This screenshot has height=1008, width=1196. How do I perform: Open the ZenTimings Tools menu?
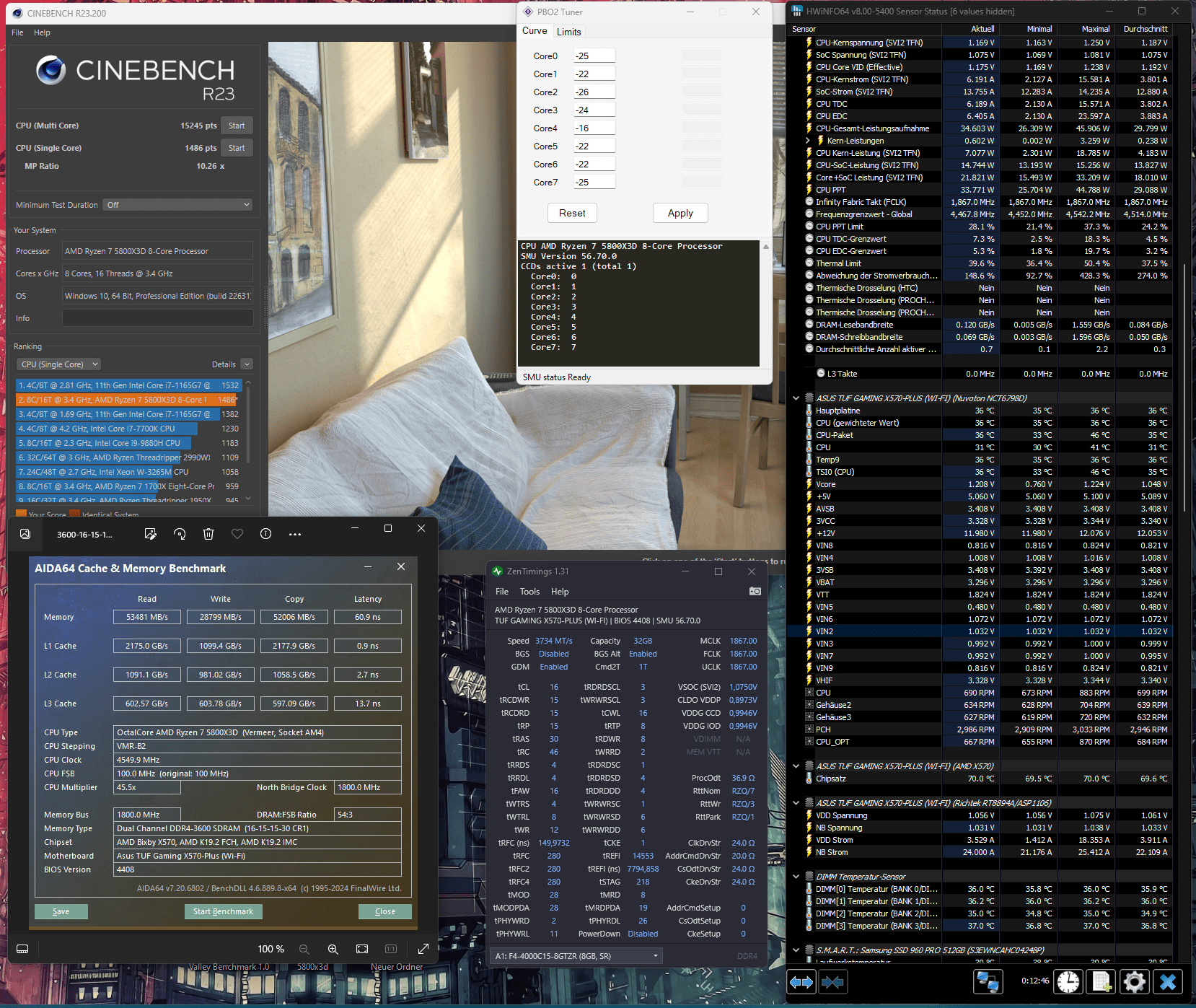(x=529, y=591)
